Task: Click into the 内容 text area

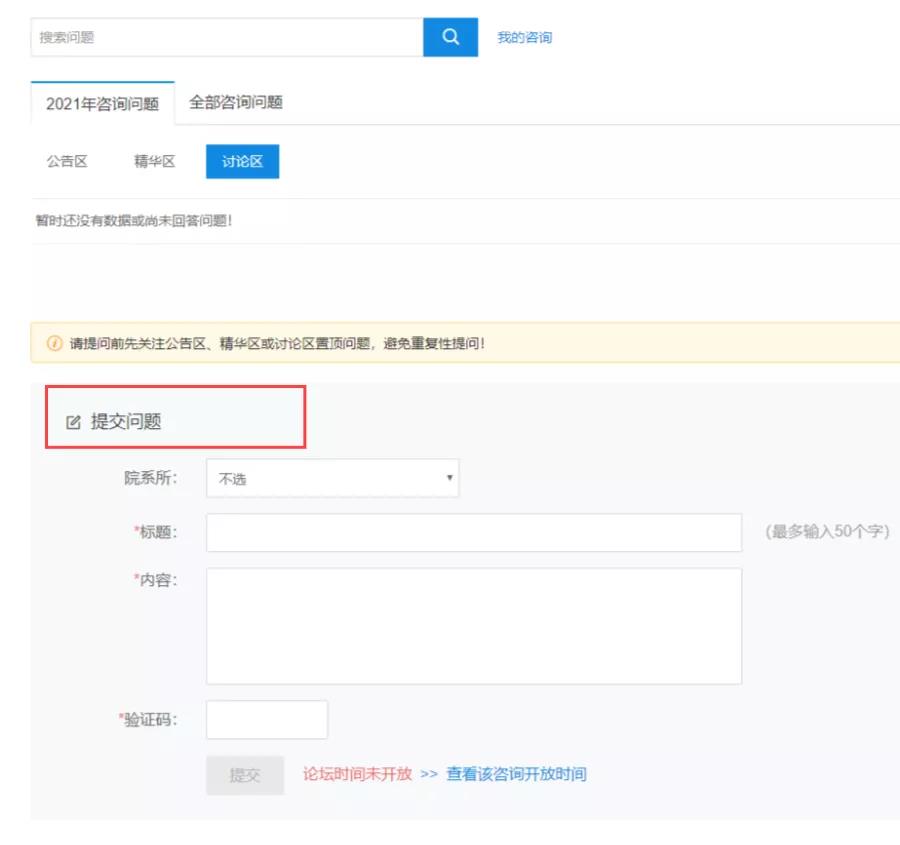Action: (x=474, y=626)
